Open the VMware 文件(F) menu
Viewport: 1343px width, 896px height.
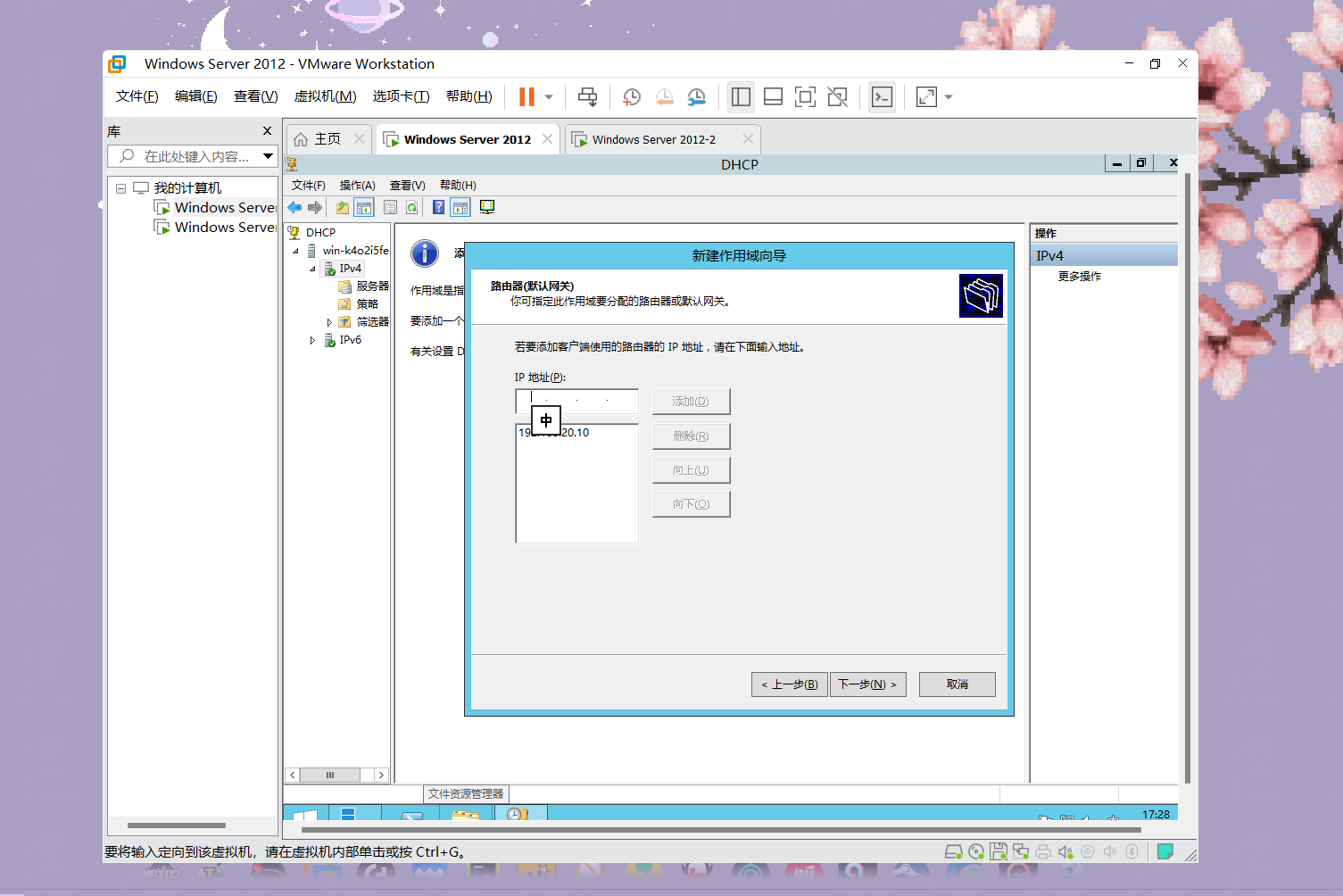point(137,96)
